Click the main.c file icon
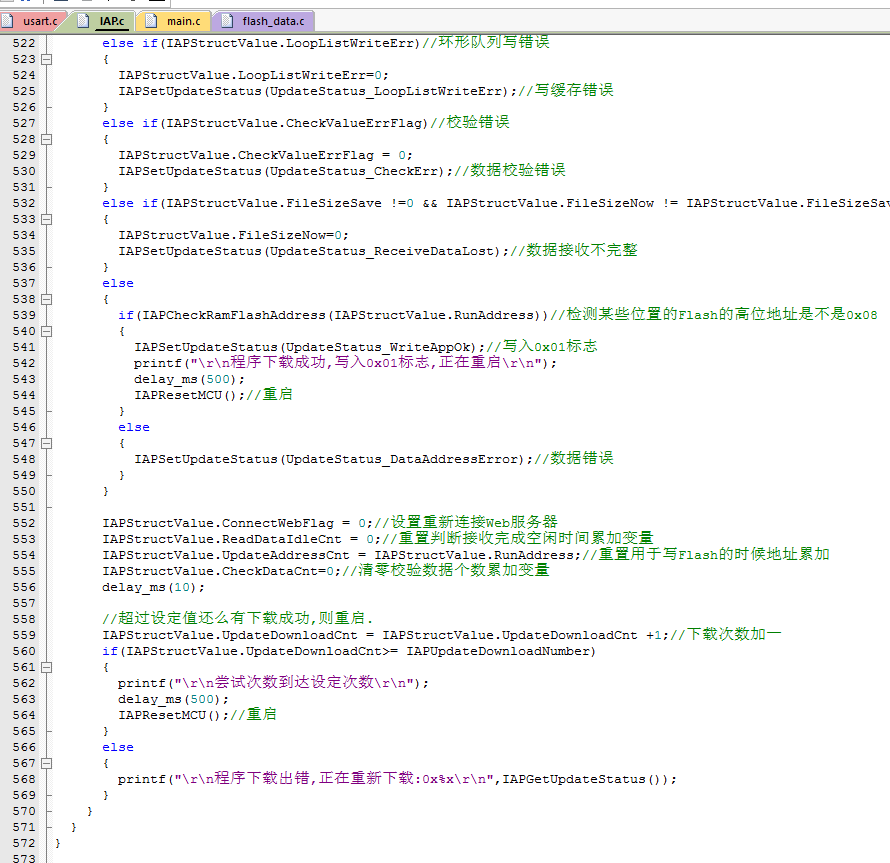Screen dimensions: 890x863 [151, 21]
